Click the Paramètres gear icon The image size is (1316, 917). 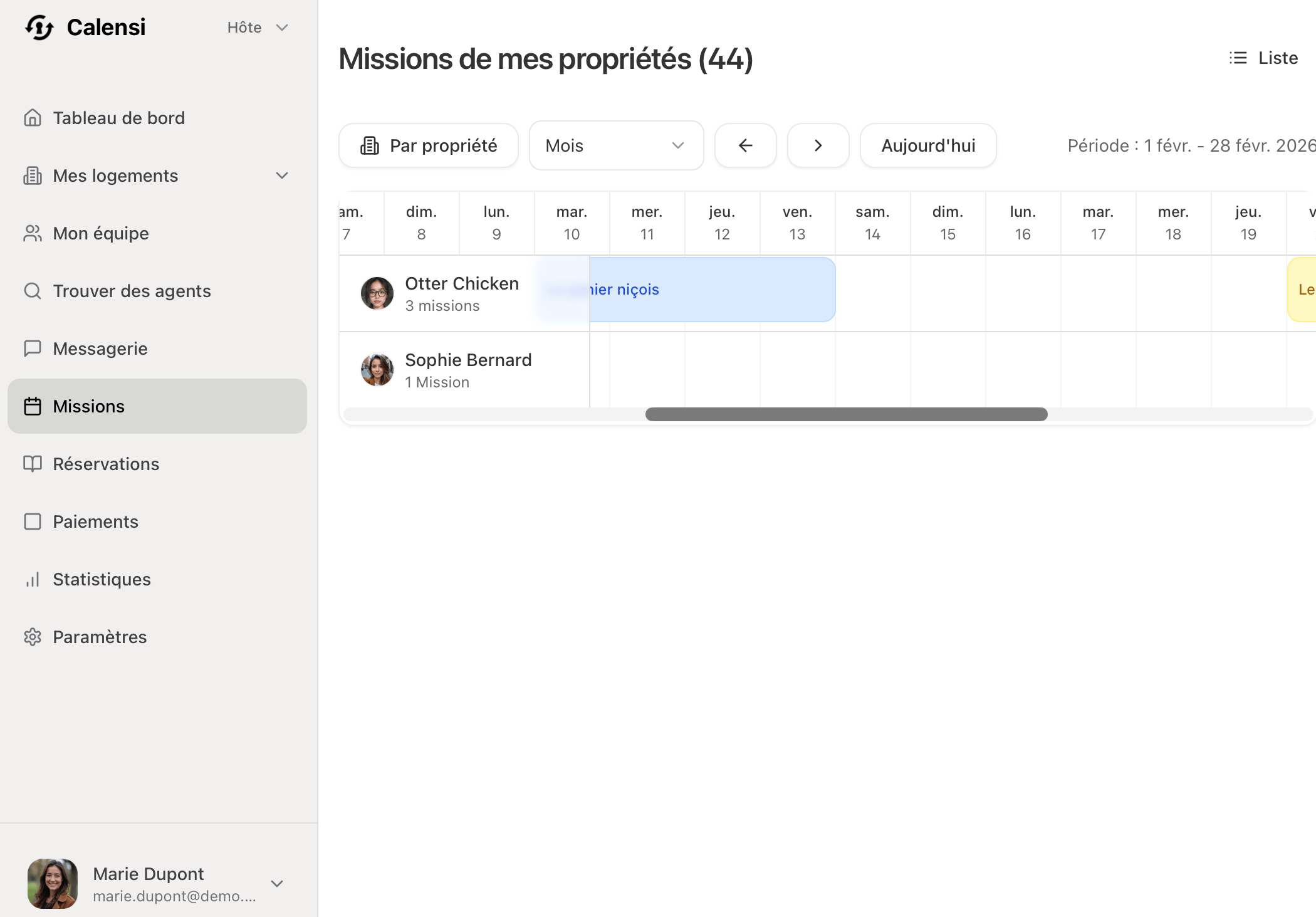pos(33,637)
